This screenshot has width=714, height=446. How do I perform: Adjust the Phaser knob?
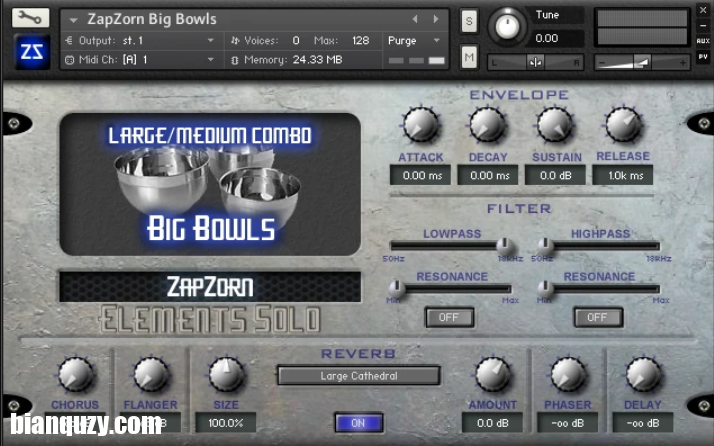(x=568, y=375)
